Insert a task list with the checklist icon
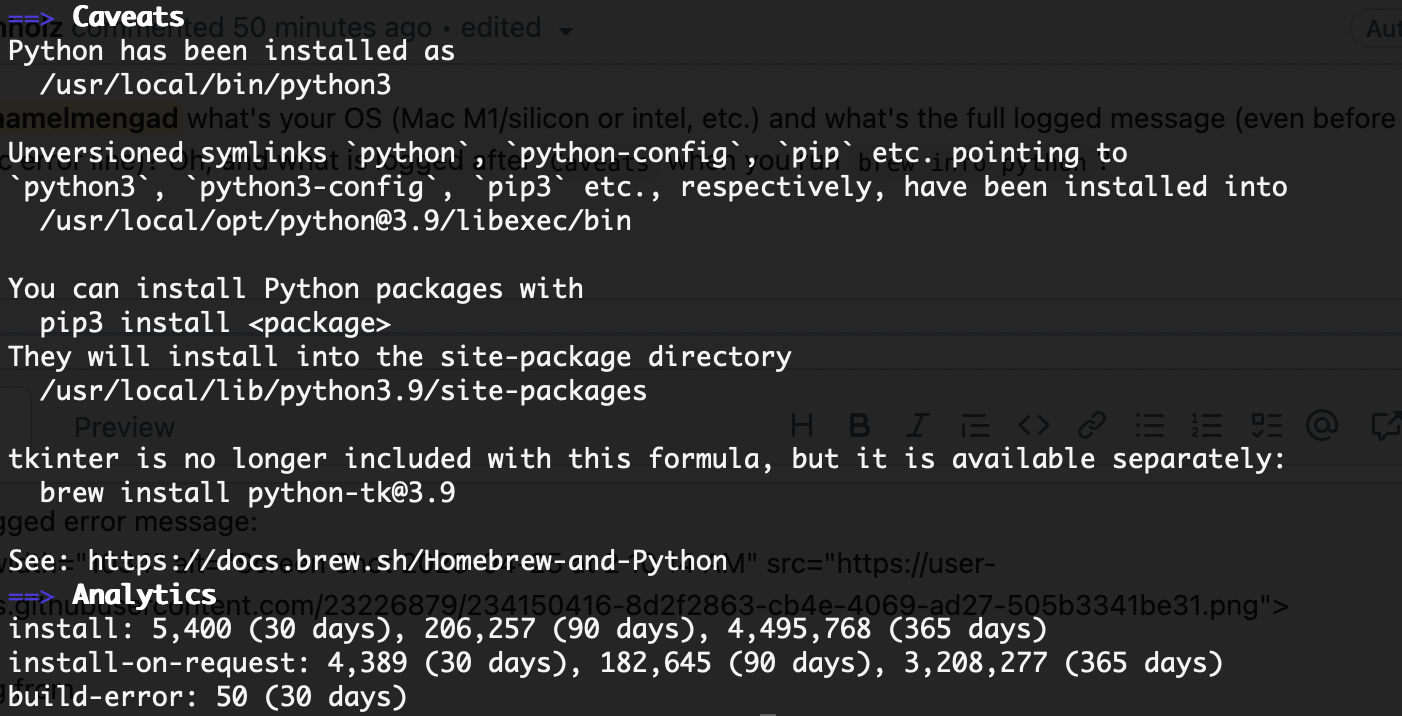 [x=1266, y=425]
